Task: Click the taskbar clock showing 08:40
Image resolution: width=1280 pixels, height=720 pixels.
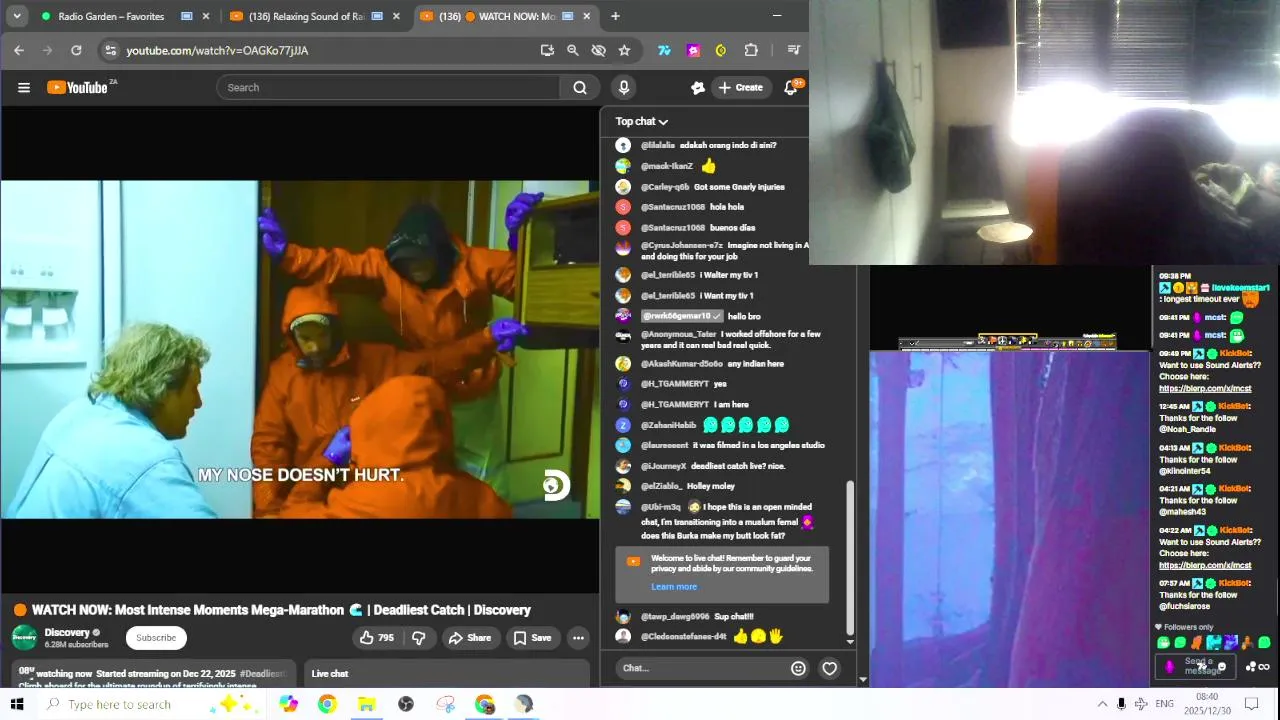Action: tap(1207, 704)
